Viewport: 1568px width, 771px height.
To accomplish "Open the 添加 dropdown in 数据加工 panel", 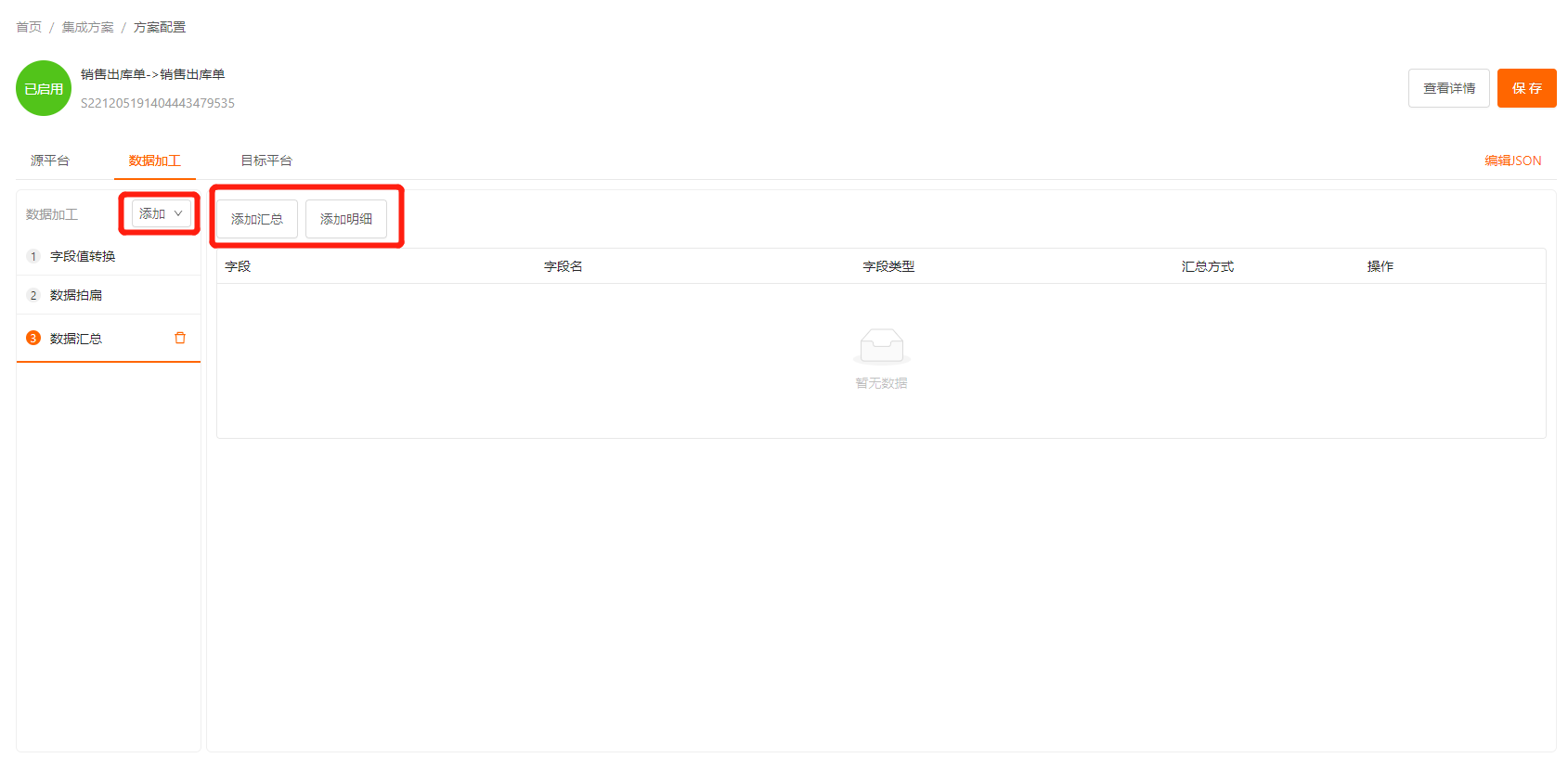I will pyautogui.click(x=162, y=213).
